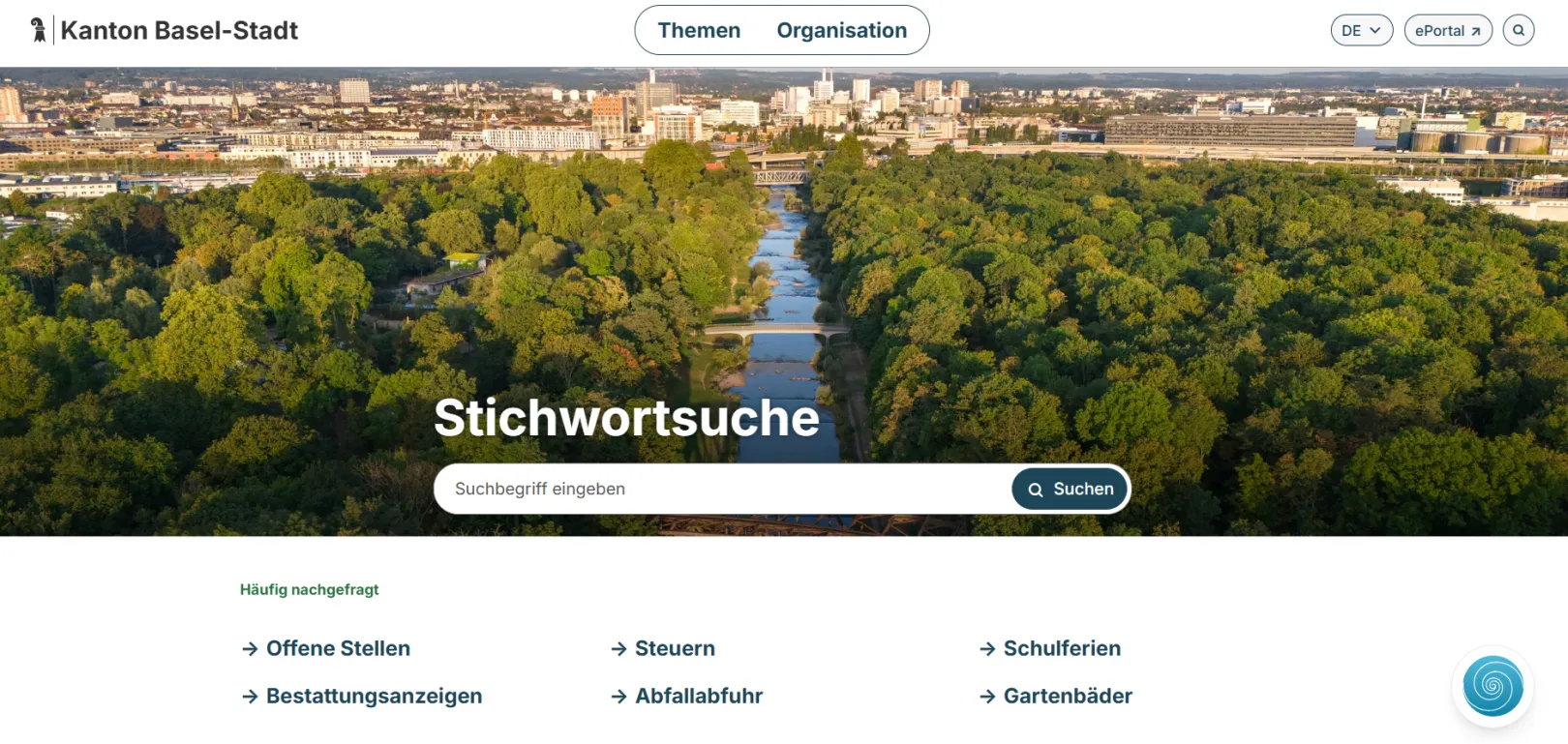Open the Gartenbäder link

(1056, 696)
